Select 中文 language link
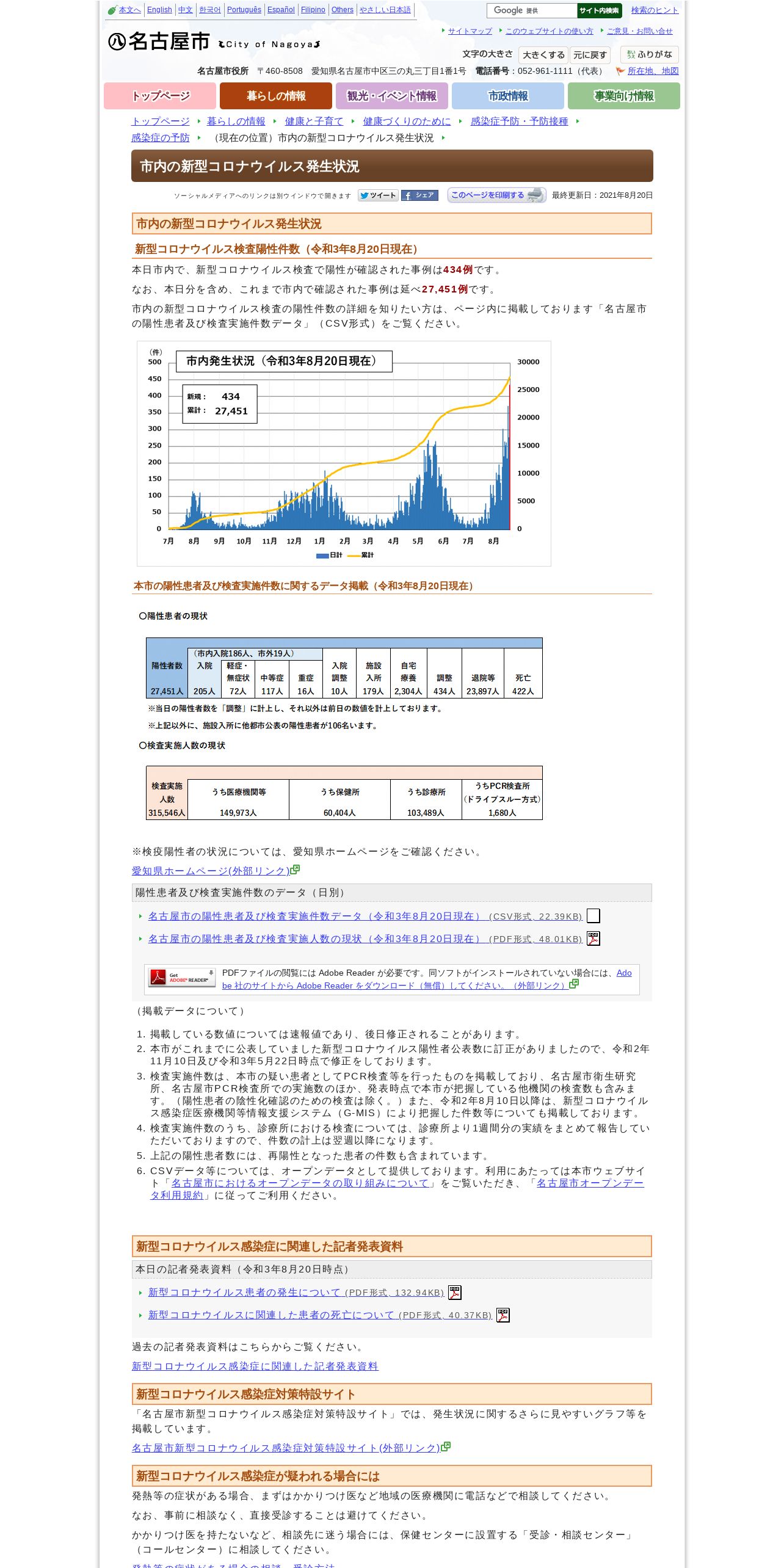The height and width of the screenshot is (1568, 784). tap(186, 10)
